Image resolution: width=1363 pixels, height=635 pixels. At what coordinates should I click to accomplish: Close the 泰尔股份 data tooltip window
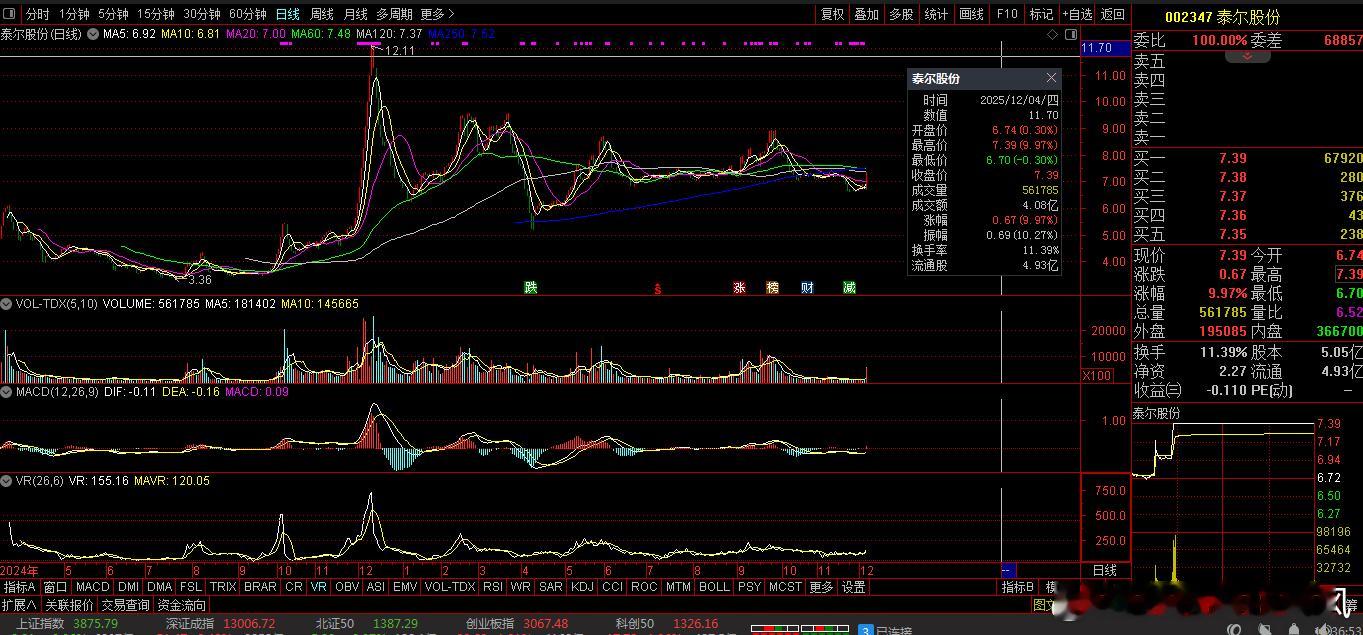pos(1051,78)
